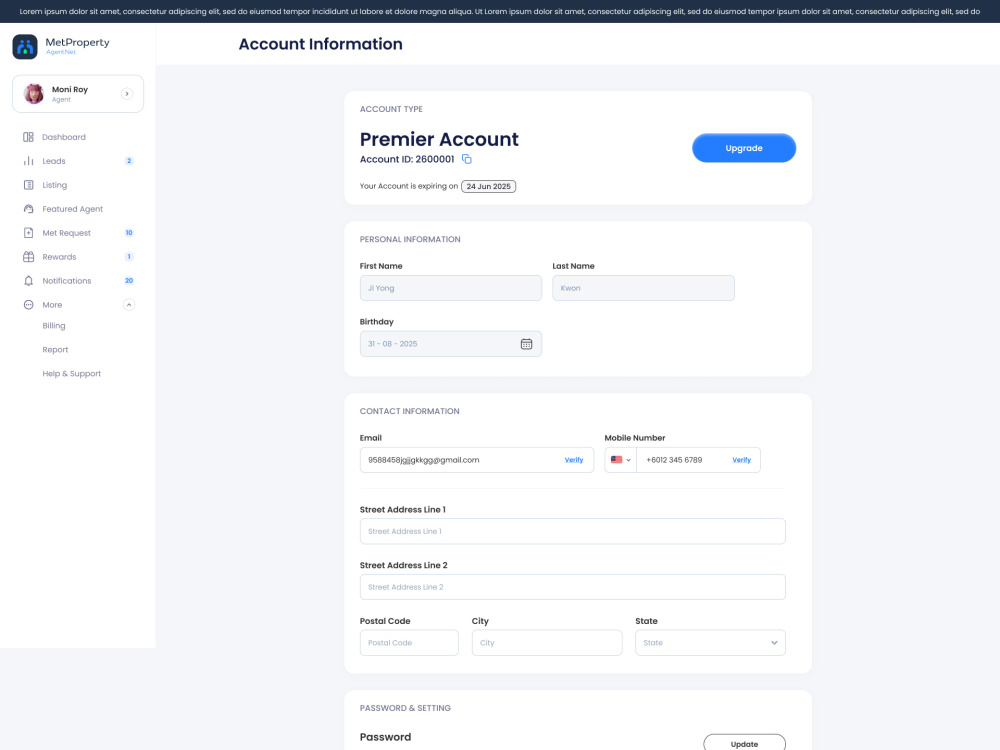Click the Last Name field
Image resolution: width=1000 pixels, height=750 pixels.
coord(643,288)
